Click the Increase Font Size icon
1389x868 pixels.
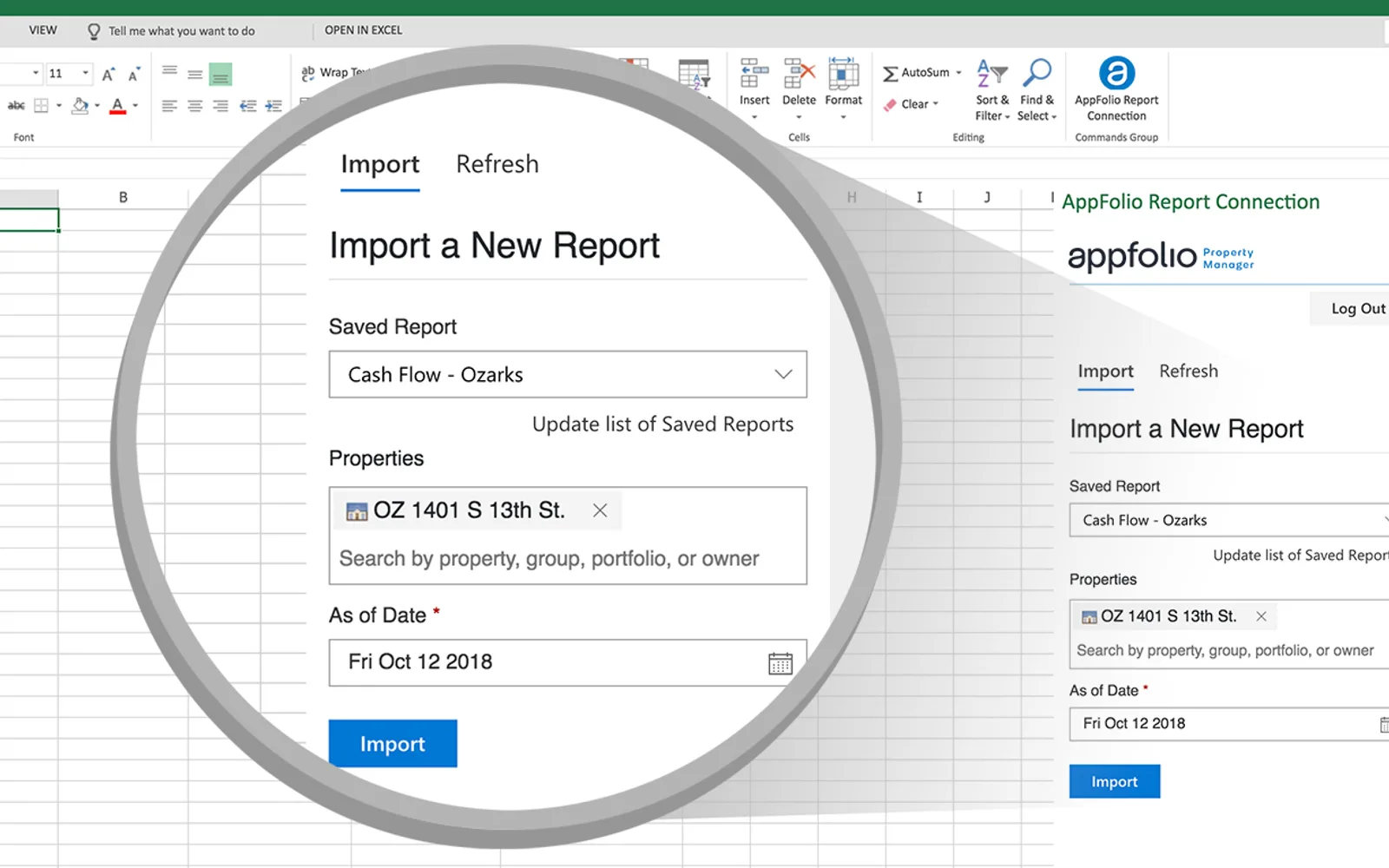coord(109,75)
